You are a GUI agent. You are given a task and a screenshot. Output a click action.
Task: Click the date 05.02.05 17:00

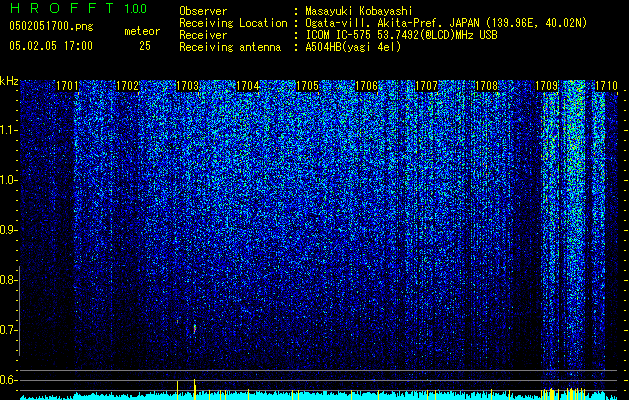(x=51, y=46)
